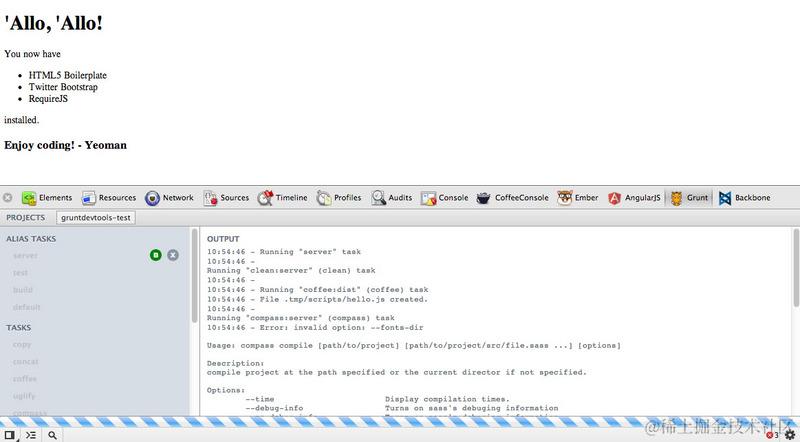Run the coffee task

(x=24, y=379)
